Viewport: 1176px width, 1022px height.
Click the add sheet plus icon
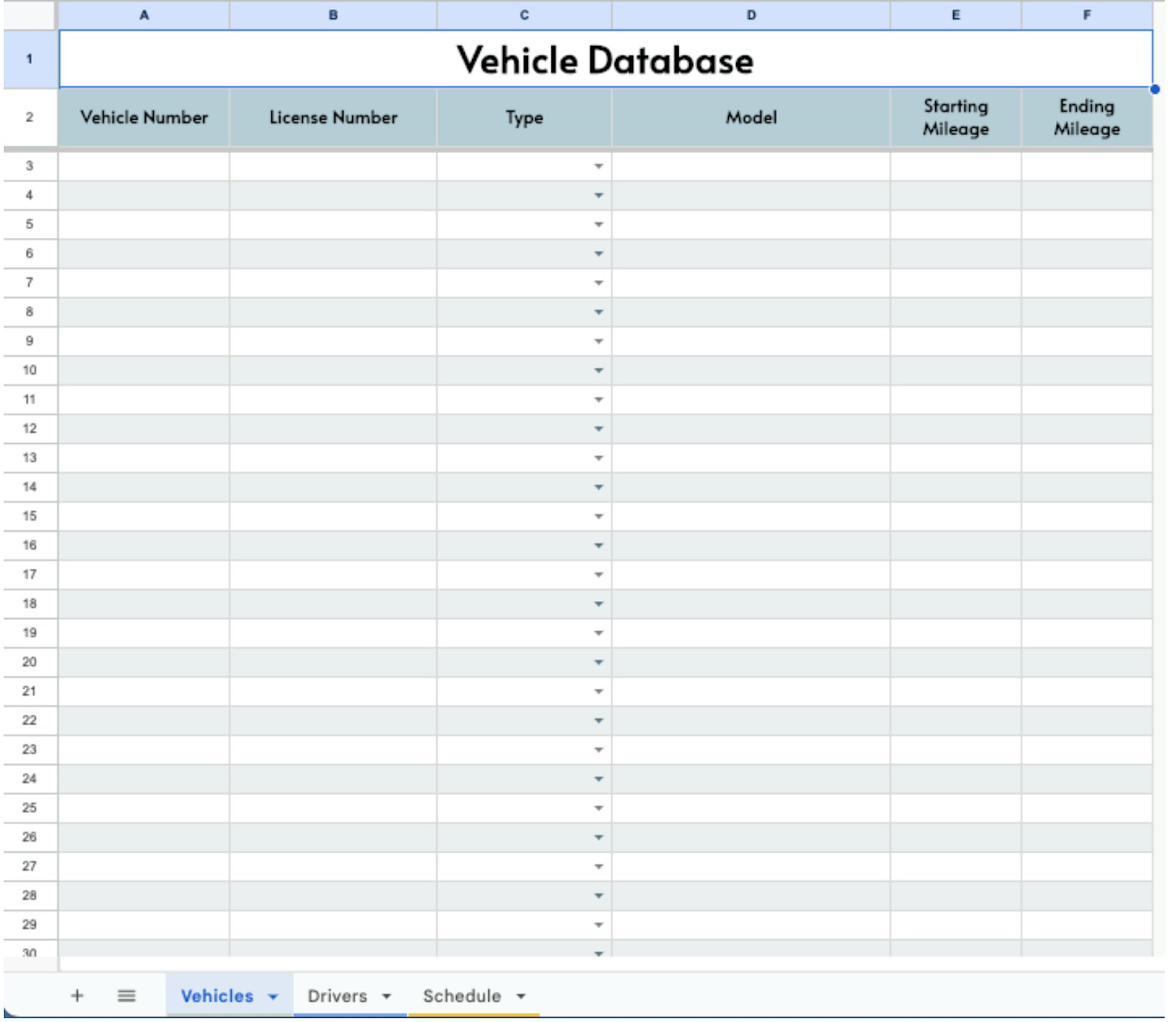77,996
